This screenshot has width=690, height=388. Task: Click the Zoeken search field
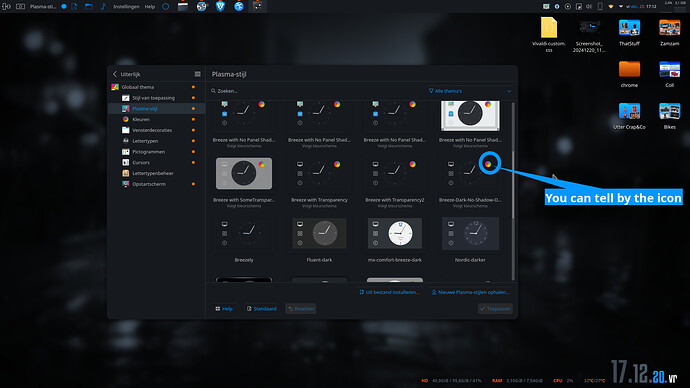coord(317,91)
